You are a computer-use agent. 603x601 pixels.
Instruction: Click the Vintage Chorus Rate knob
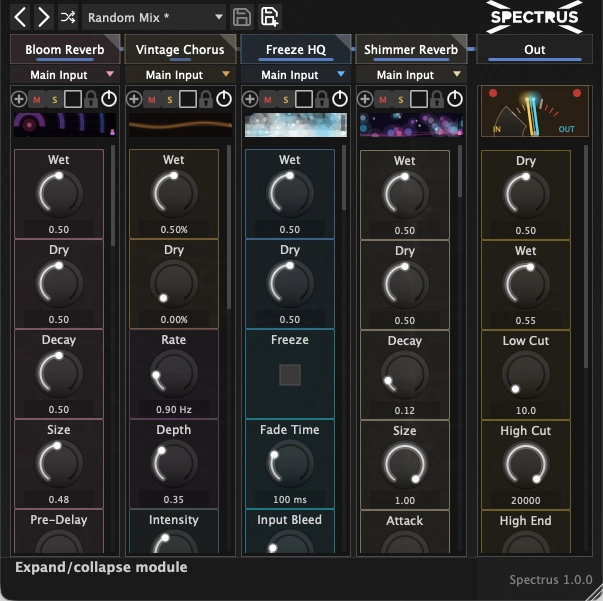pos(174,373)
